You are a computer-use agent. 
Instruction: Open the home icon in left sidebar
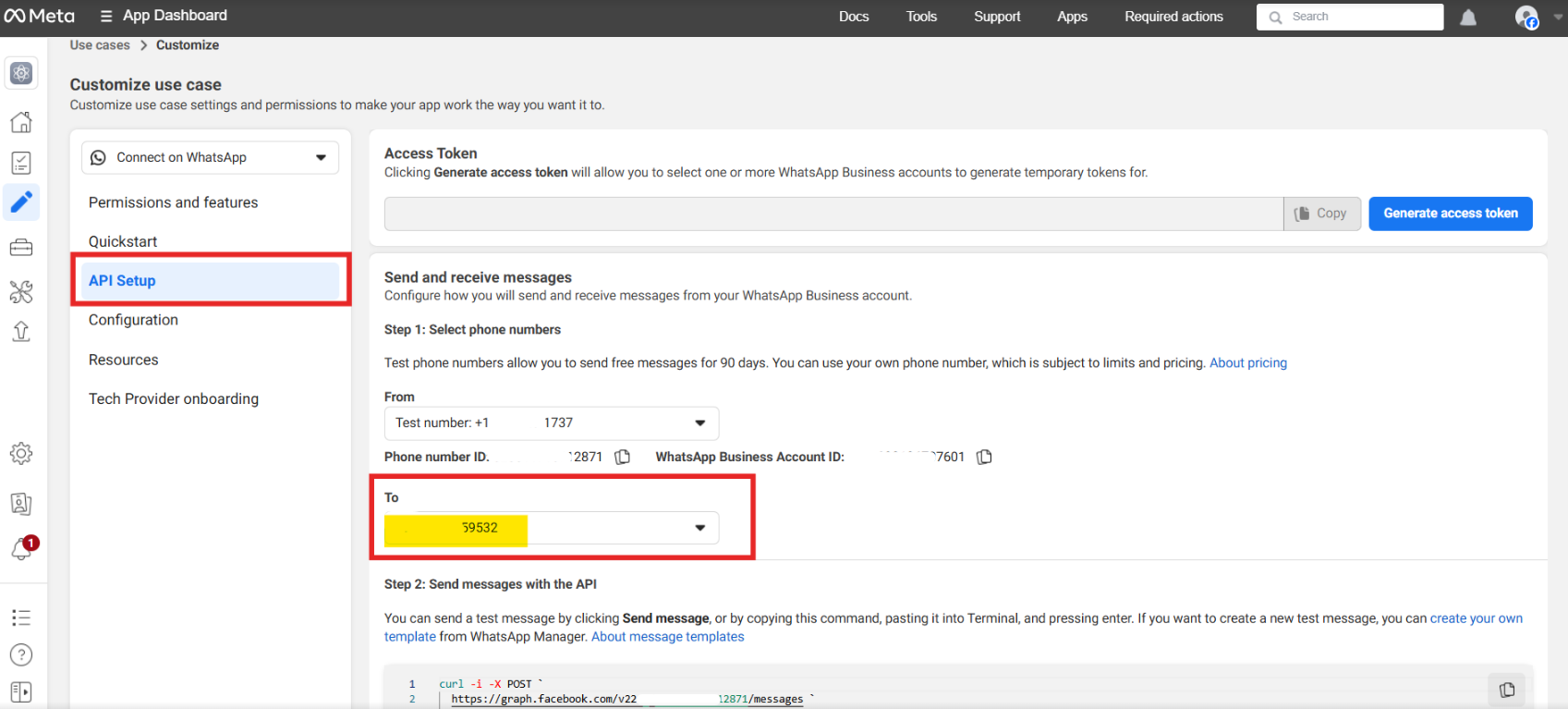21,122
